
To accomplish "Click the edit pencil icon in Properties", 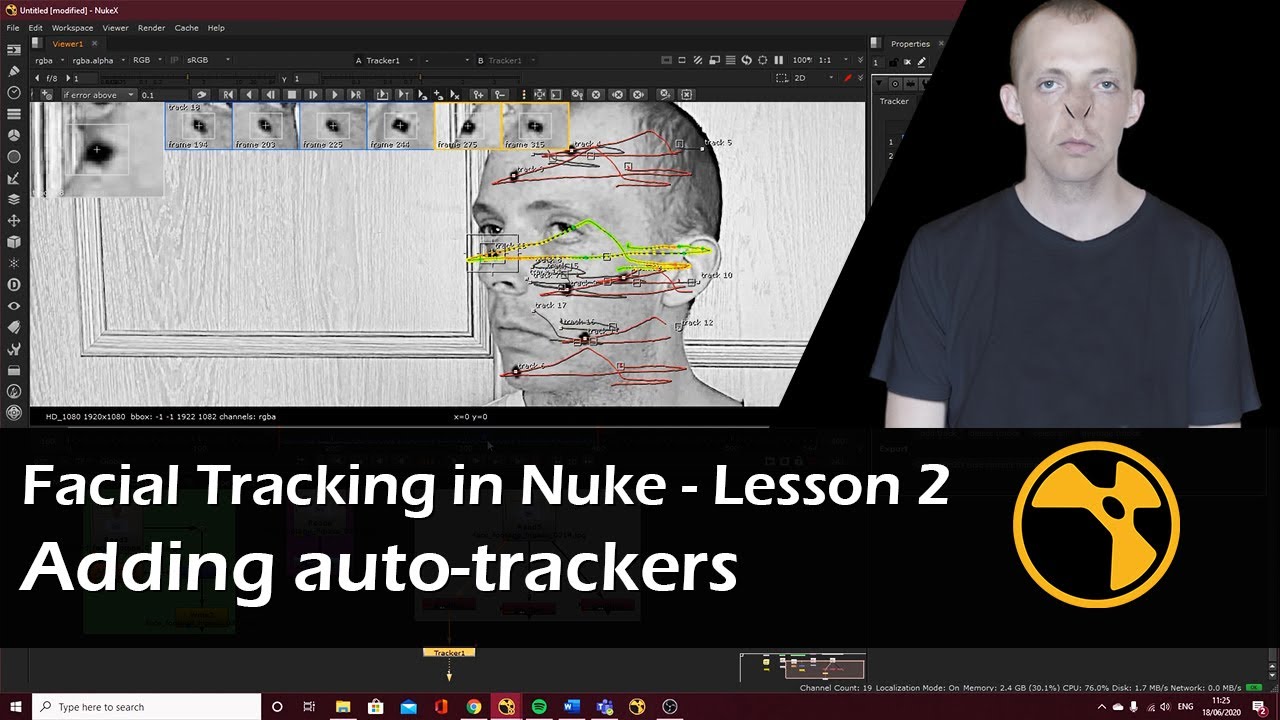I will click(922, 62).
